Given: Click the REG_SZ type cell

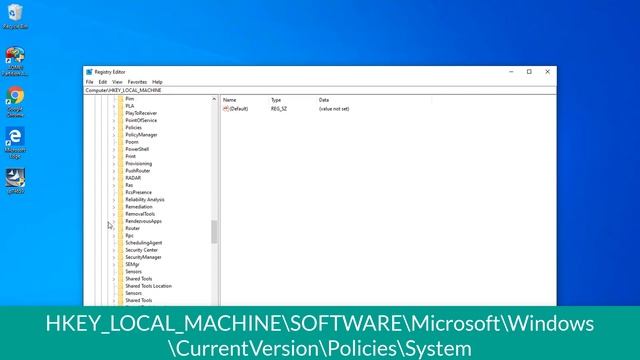Looking at the screenshot, I should click(x=279, y=109).
